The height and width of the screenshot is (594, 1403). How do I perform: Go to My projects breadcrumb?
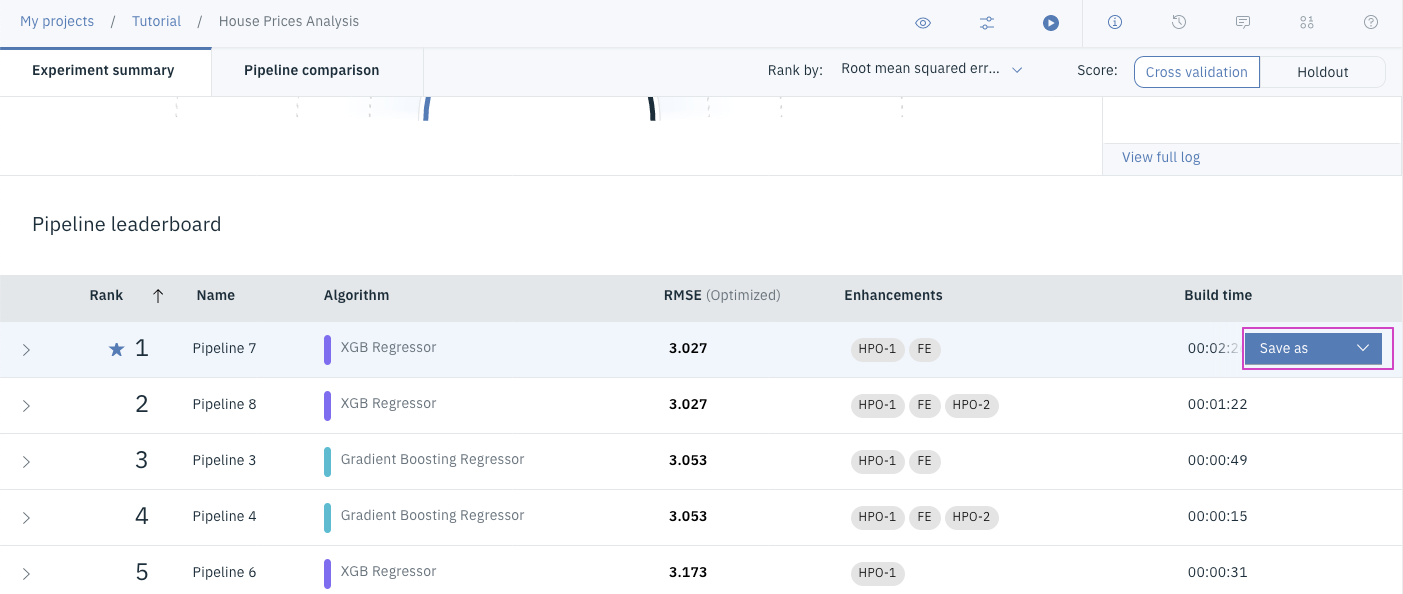[x=57, y=21]
